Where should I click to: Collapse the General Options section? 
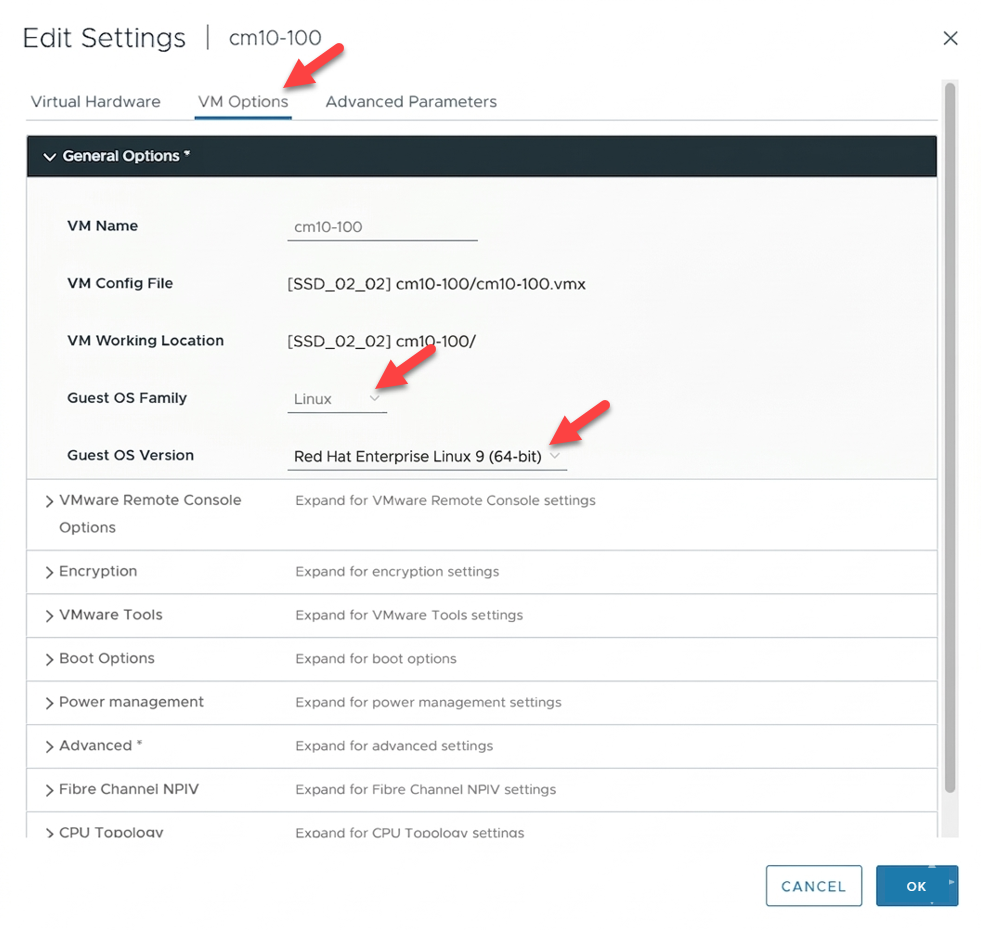tap(49, 157)
